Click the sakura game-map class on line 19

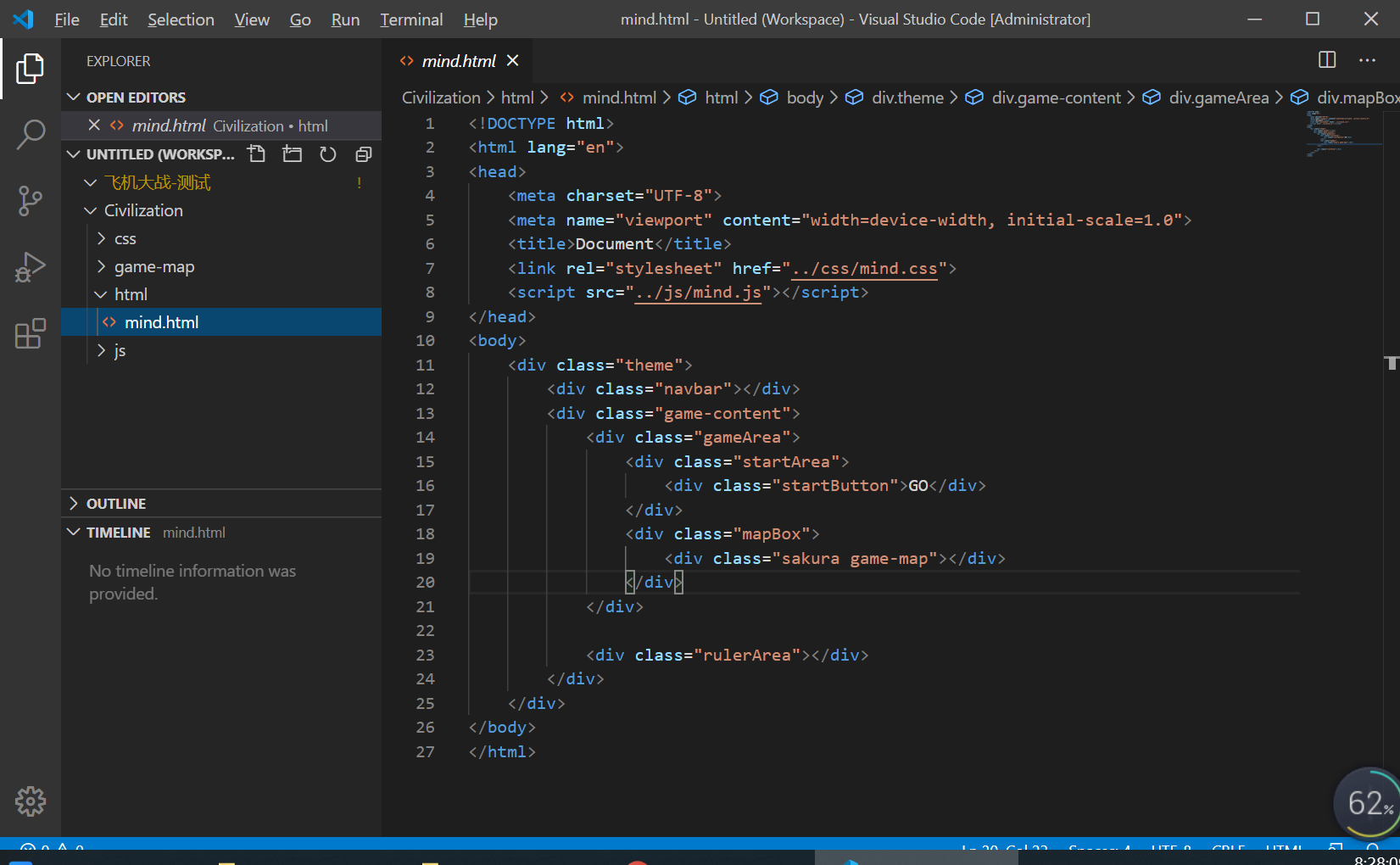(x=855, y=558)
